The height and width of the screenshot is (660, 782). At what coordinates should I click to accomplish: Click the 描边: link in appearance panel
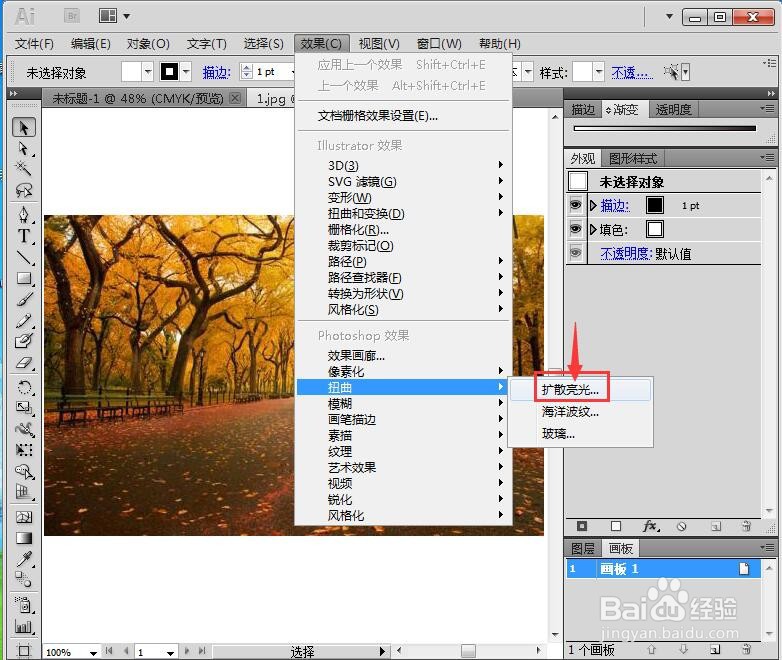(x=614, y=205)
